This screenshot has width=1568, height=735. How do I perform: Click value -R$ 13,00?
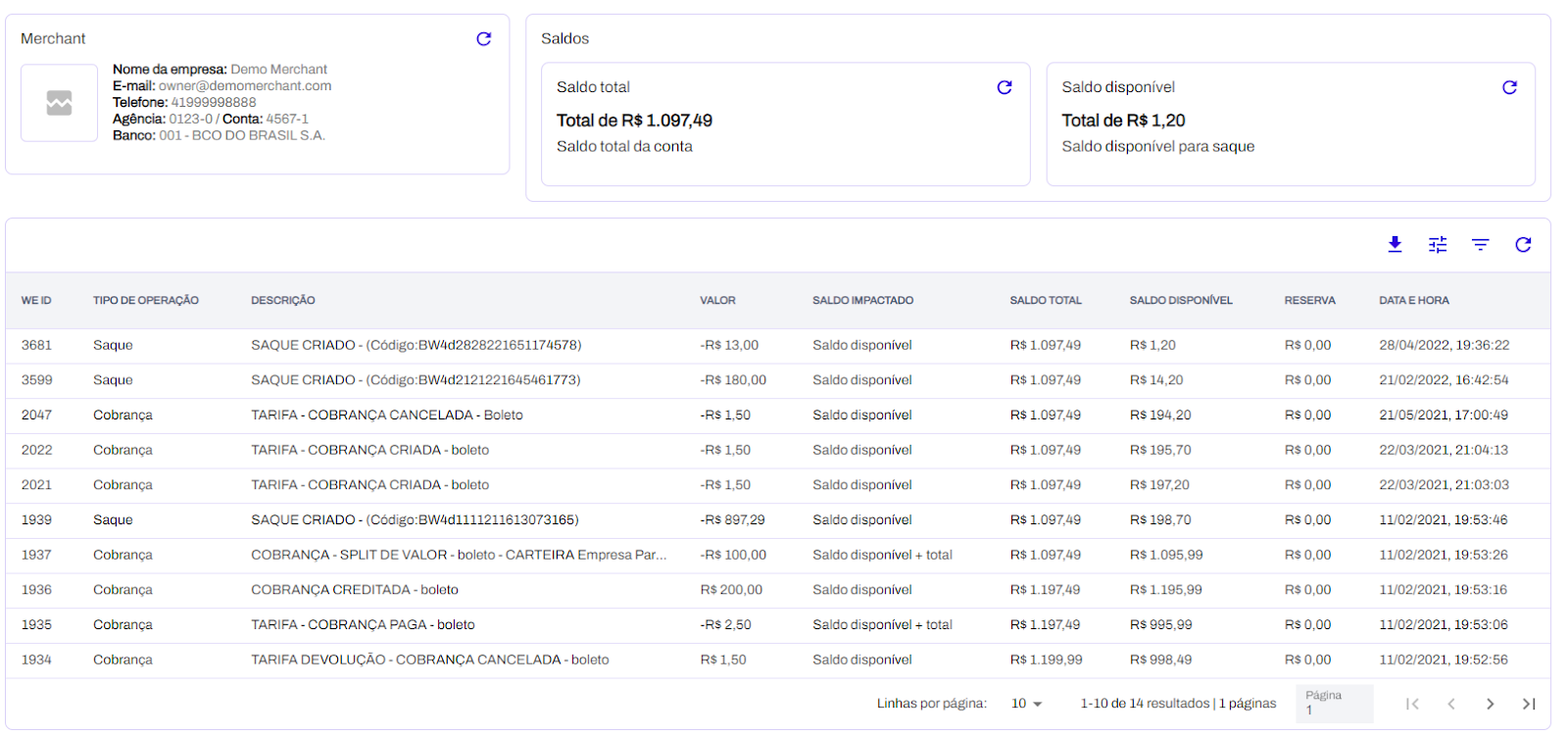point(729,346)
